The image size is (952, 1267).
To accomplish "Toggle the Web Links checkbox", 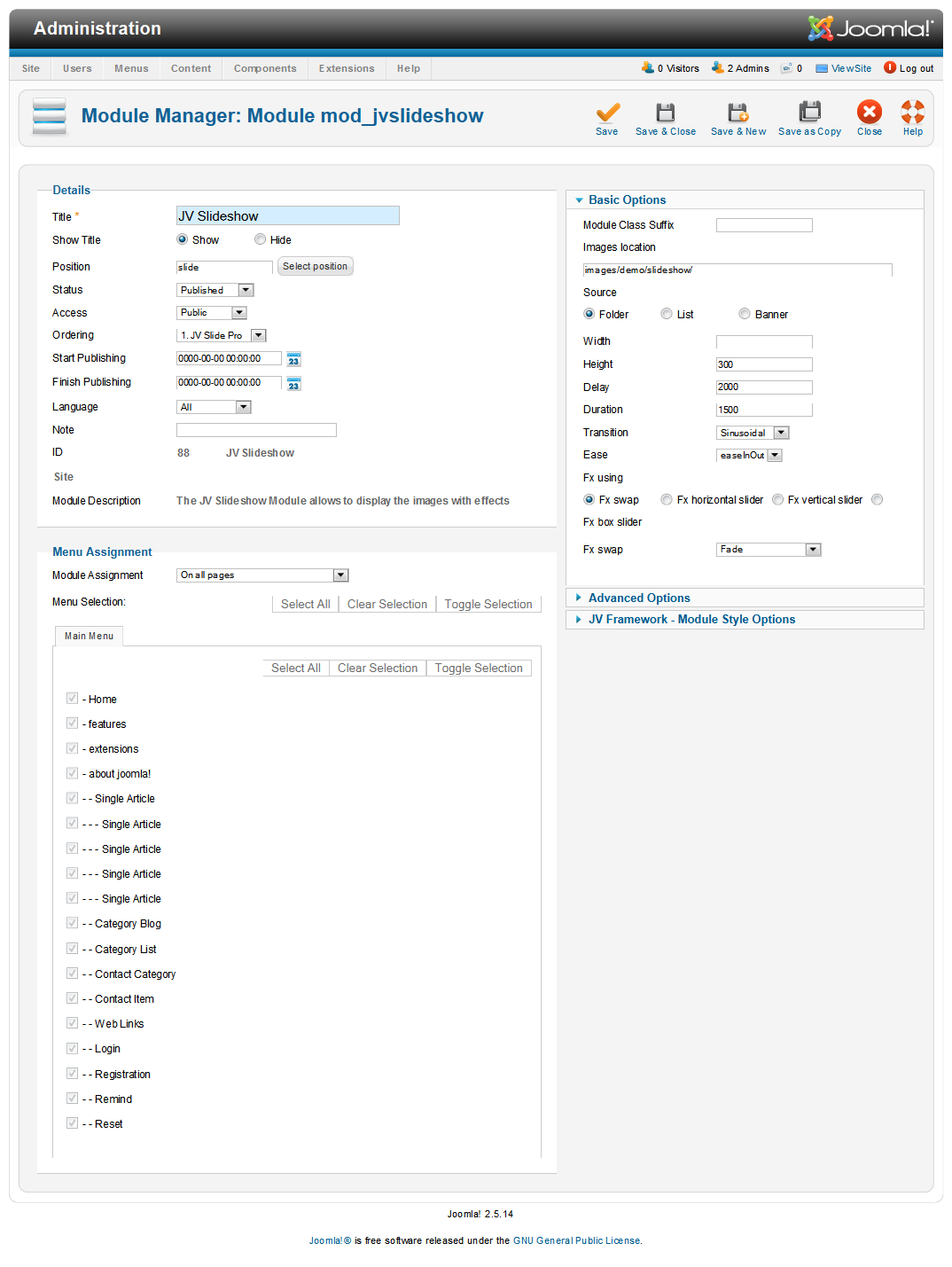I will (73, 1023).
